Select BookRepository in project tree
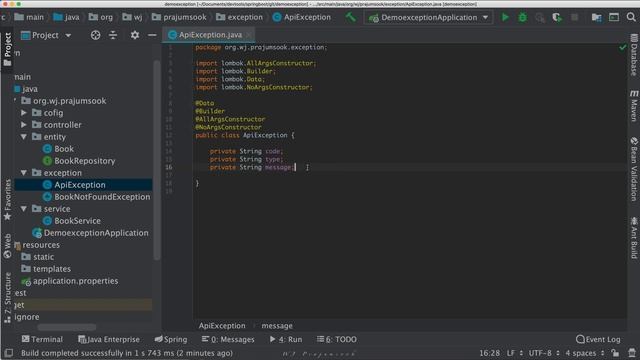The height and width of the screenshot is (360, 640). 79,161
